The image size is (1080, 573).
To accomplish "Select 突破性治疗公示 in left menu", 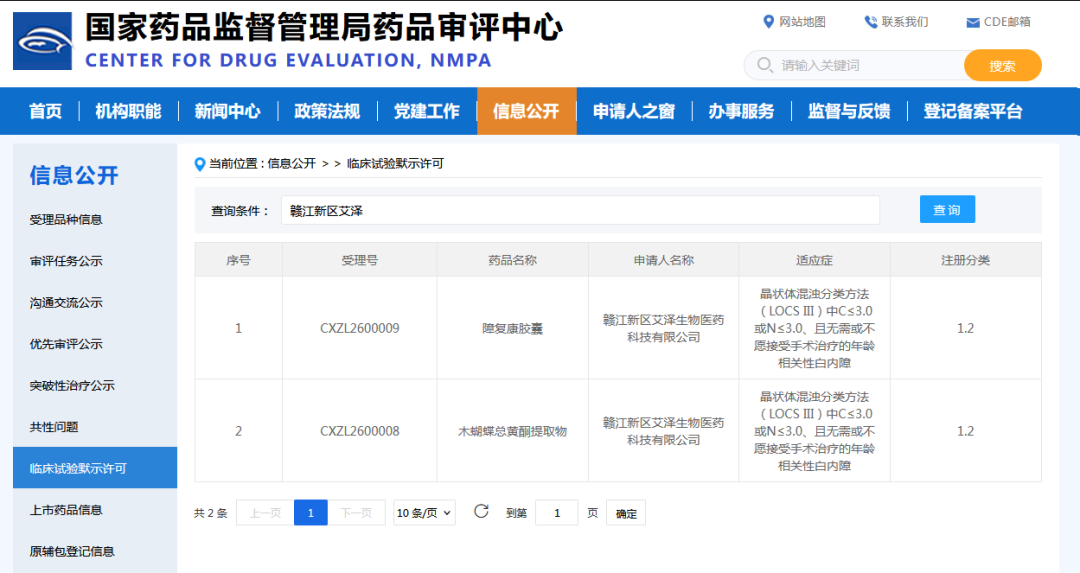I will (72, 385).
